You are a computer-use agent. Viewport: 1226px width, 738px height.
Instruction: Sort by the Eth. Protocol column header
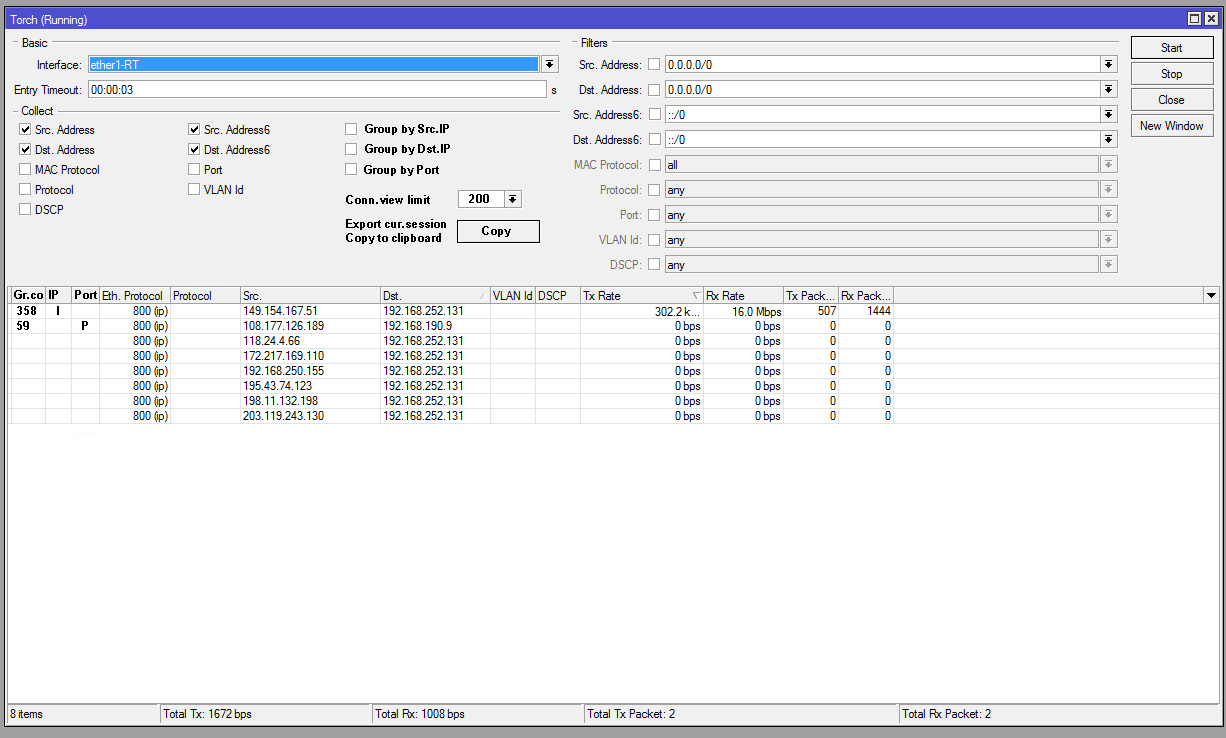tap(134, 296)
